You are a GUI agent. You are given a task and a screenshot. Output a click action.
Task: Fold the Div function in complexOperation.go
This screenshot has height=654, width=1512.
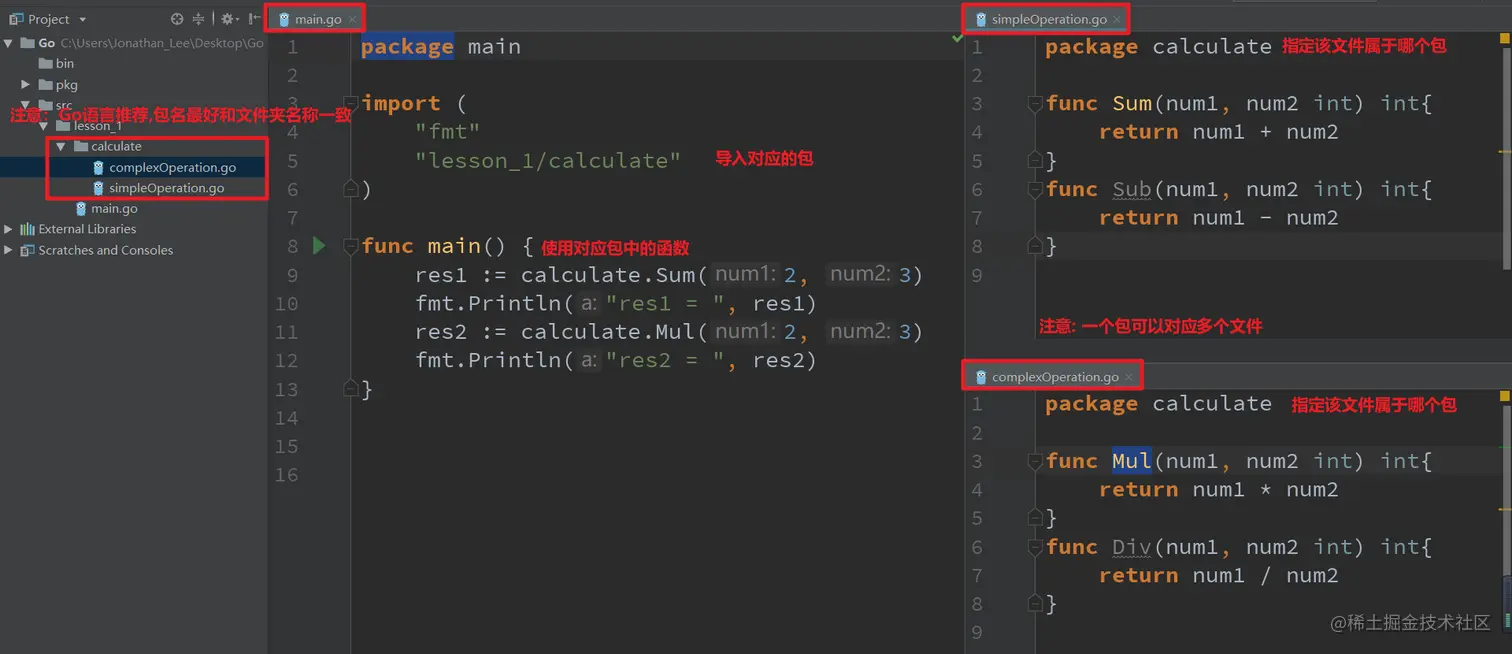point(1034,547)
